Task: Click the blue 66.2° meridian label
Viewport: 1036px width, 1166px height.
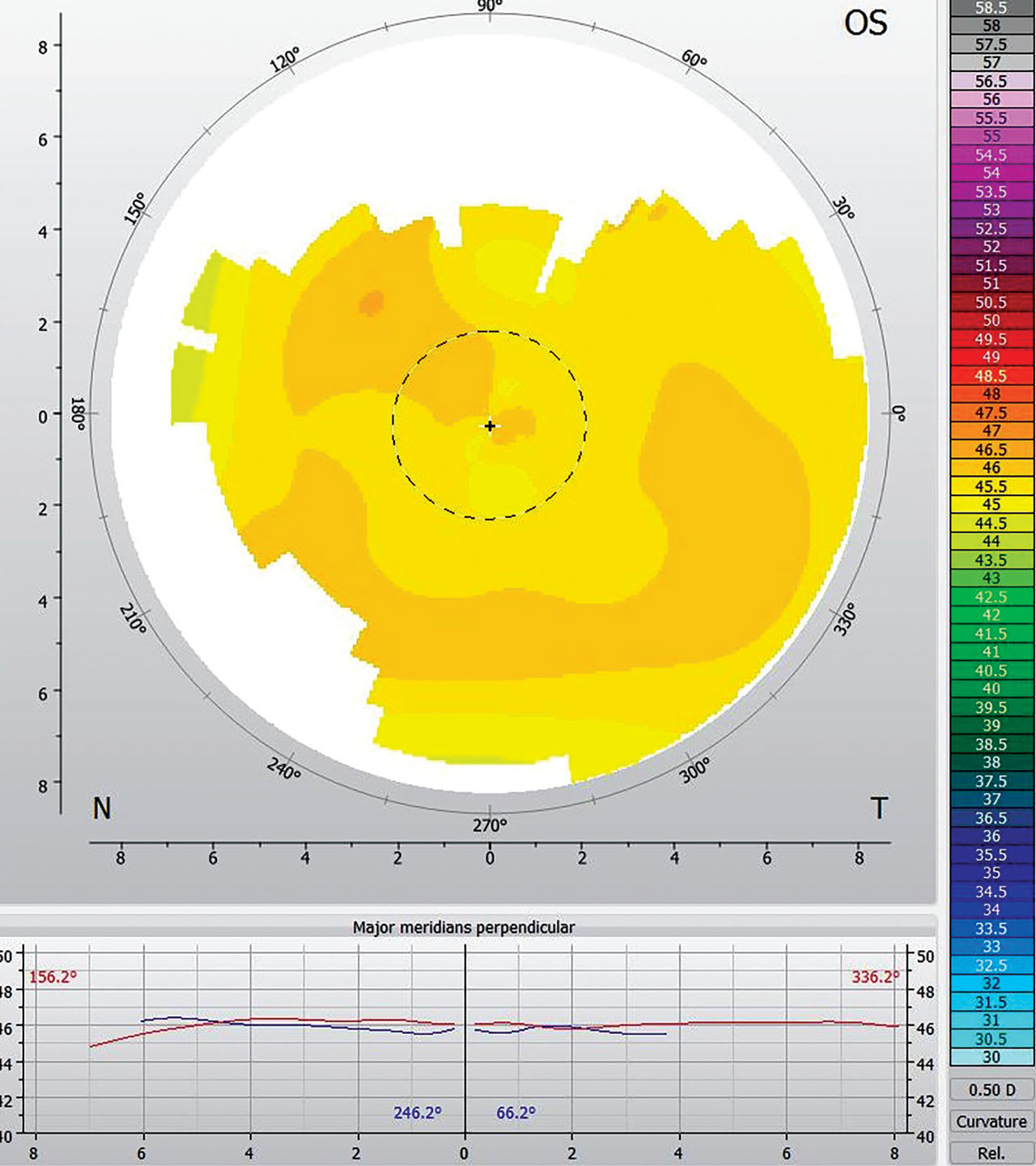Action: pyautogui.click(x=516, y=1113)
